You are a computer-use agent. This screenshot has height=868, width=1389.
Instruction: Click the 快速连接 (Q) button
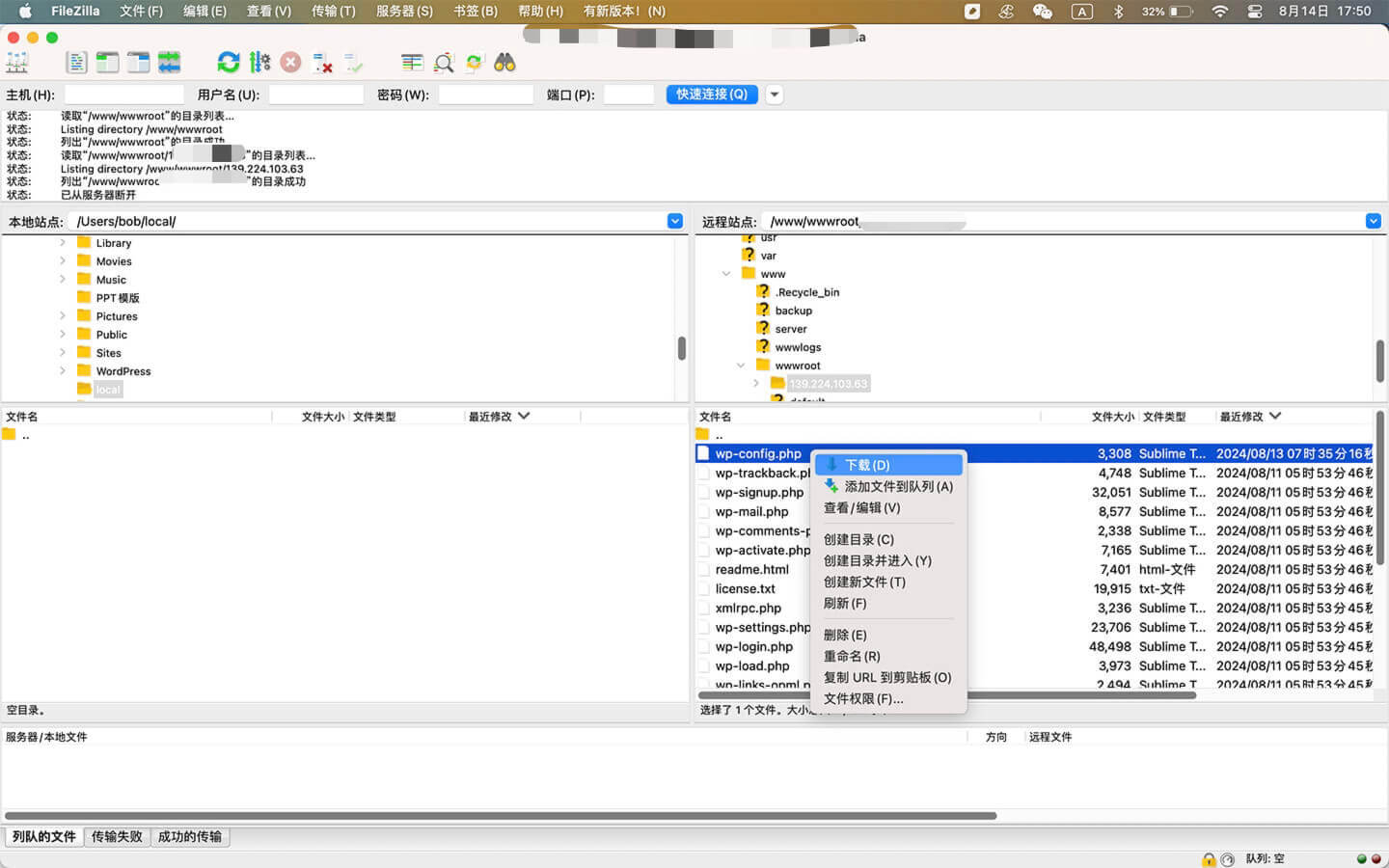tap(712, 95)
